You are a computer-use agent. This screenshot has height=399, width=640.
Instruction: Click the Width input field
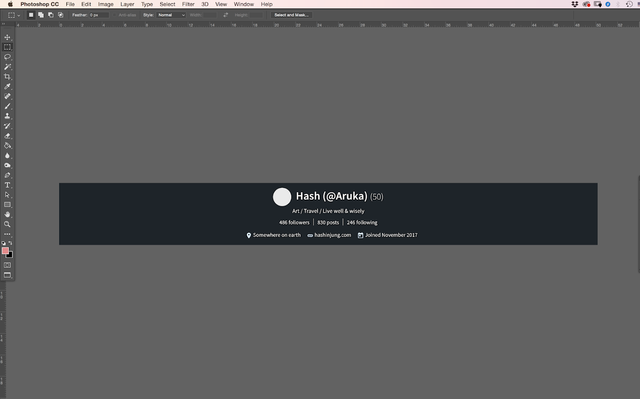pos(210,15)
